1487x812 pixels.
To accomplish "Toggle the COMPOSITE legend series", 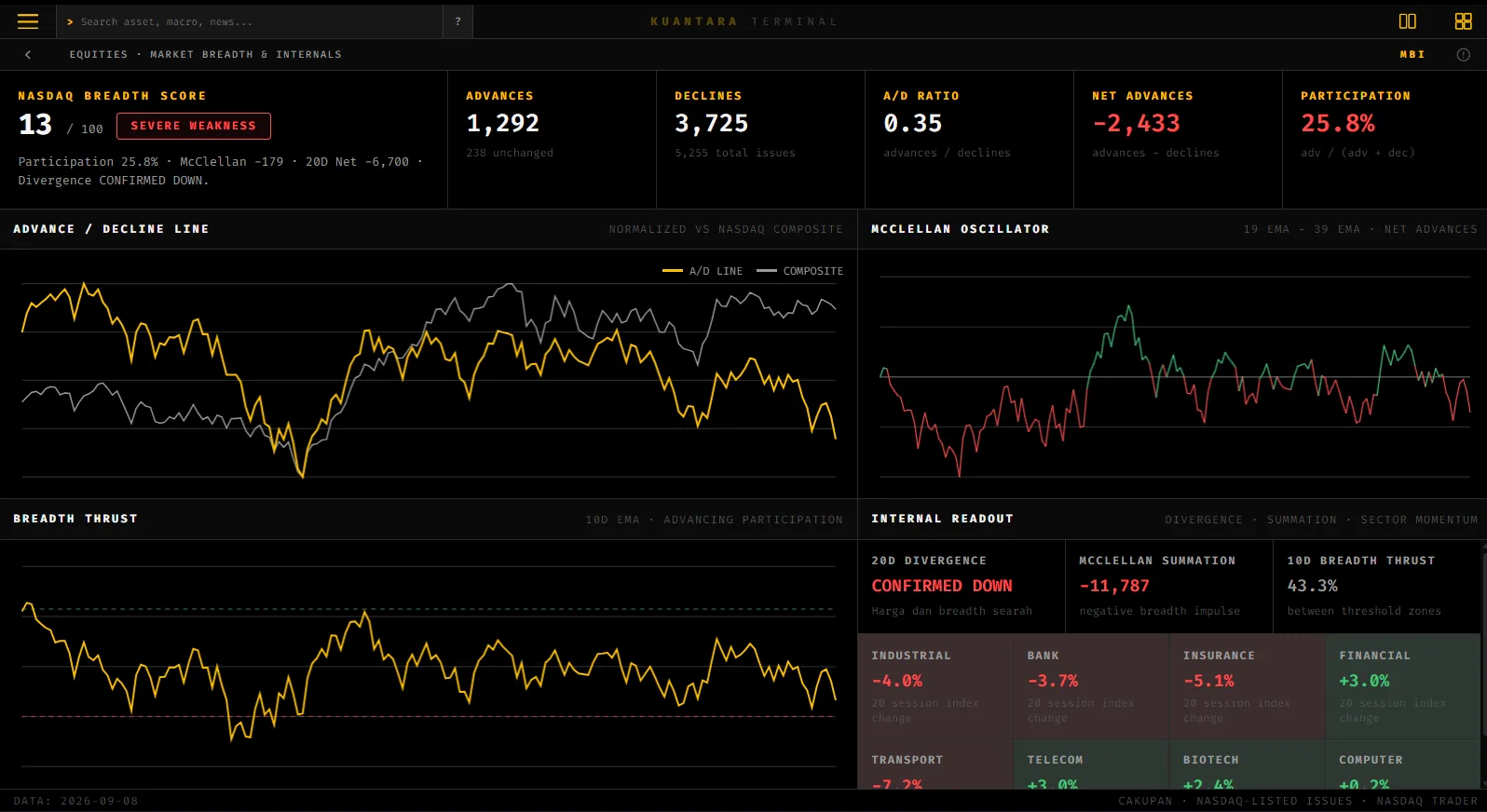I will [x=800, y=271].
